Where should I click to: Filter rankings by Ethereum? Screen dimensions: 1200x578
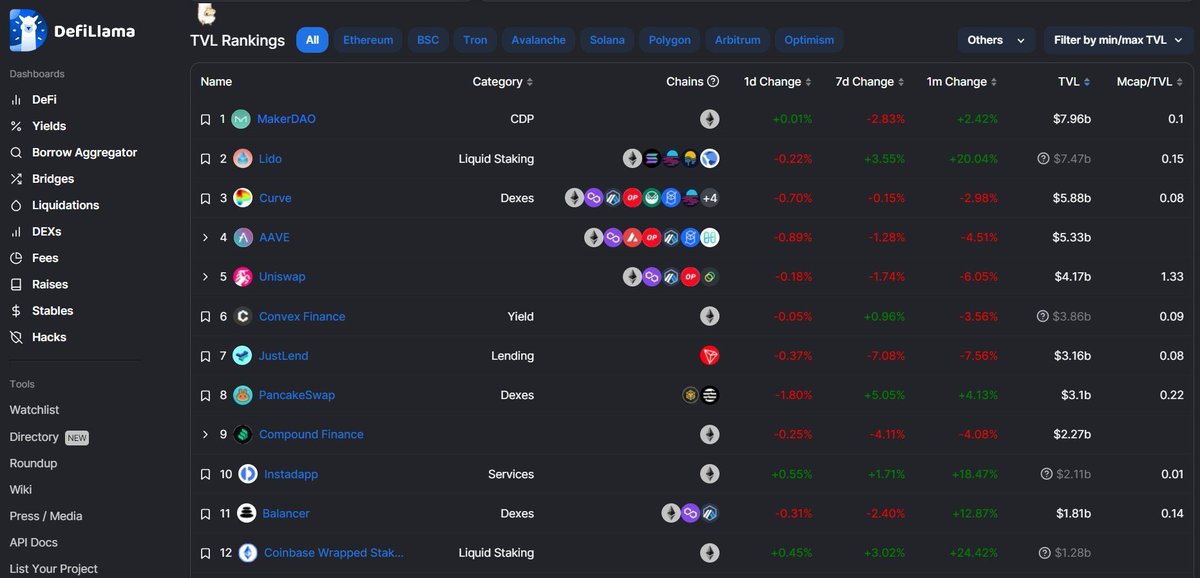368,40
